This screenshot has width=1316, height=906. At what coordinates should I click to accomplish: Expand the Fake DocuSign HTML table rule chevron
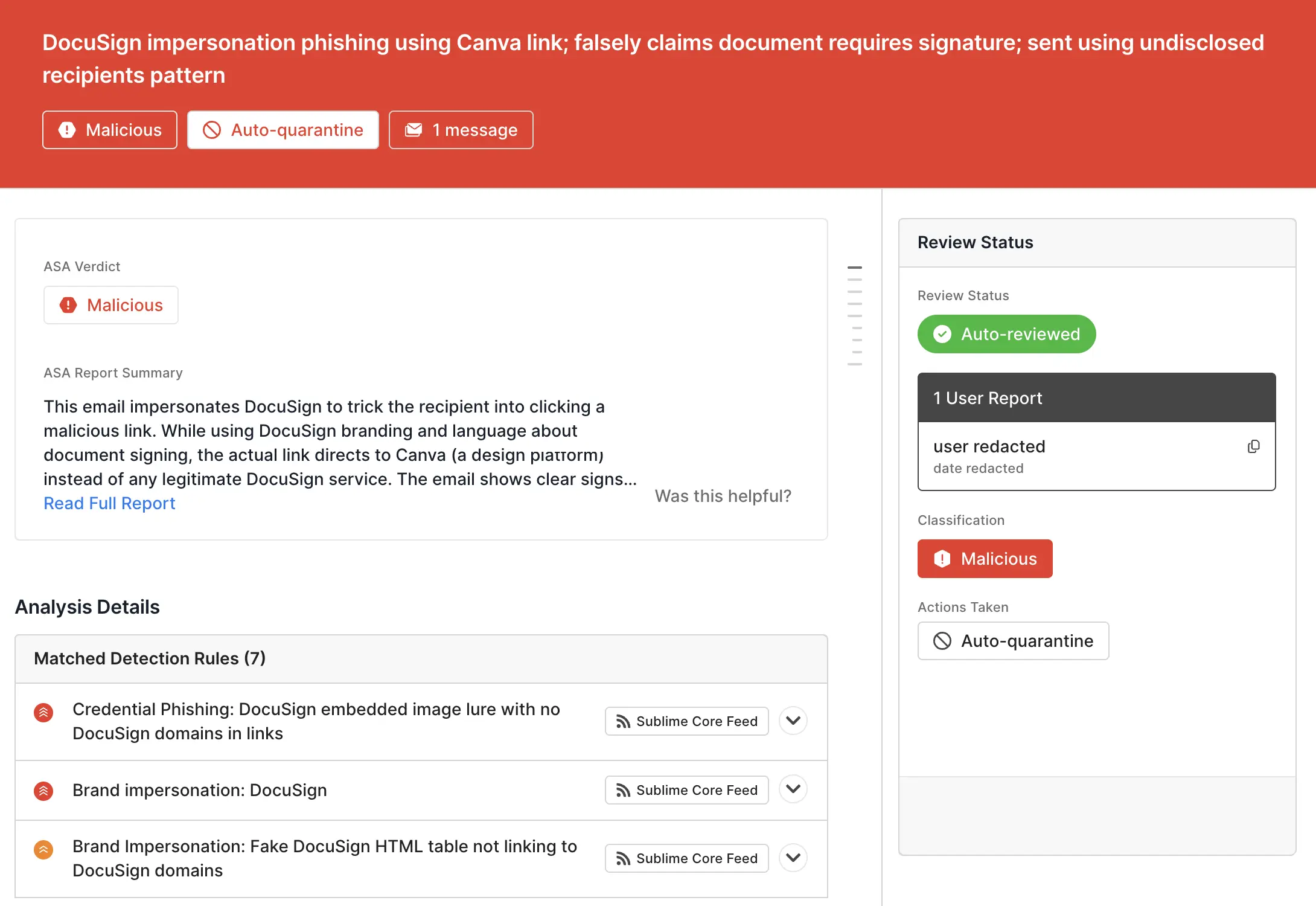tap(793, 858)
